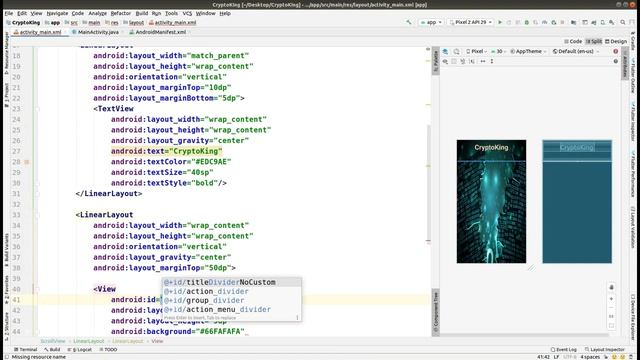Start debugging with the green bug icon

click(x=527, y=22)
